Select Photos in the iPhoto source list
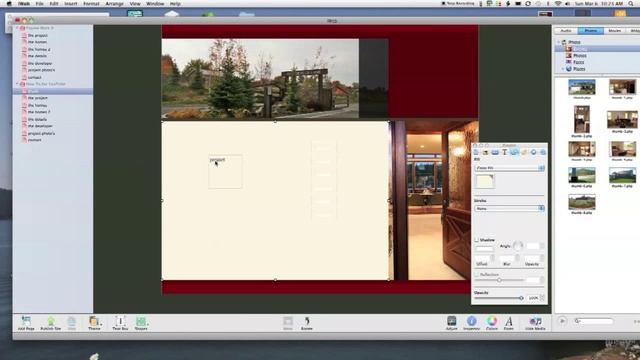Viewport: 640px width, 360px height. pos(580,56)
